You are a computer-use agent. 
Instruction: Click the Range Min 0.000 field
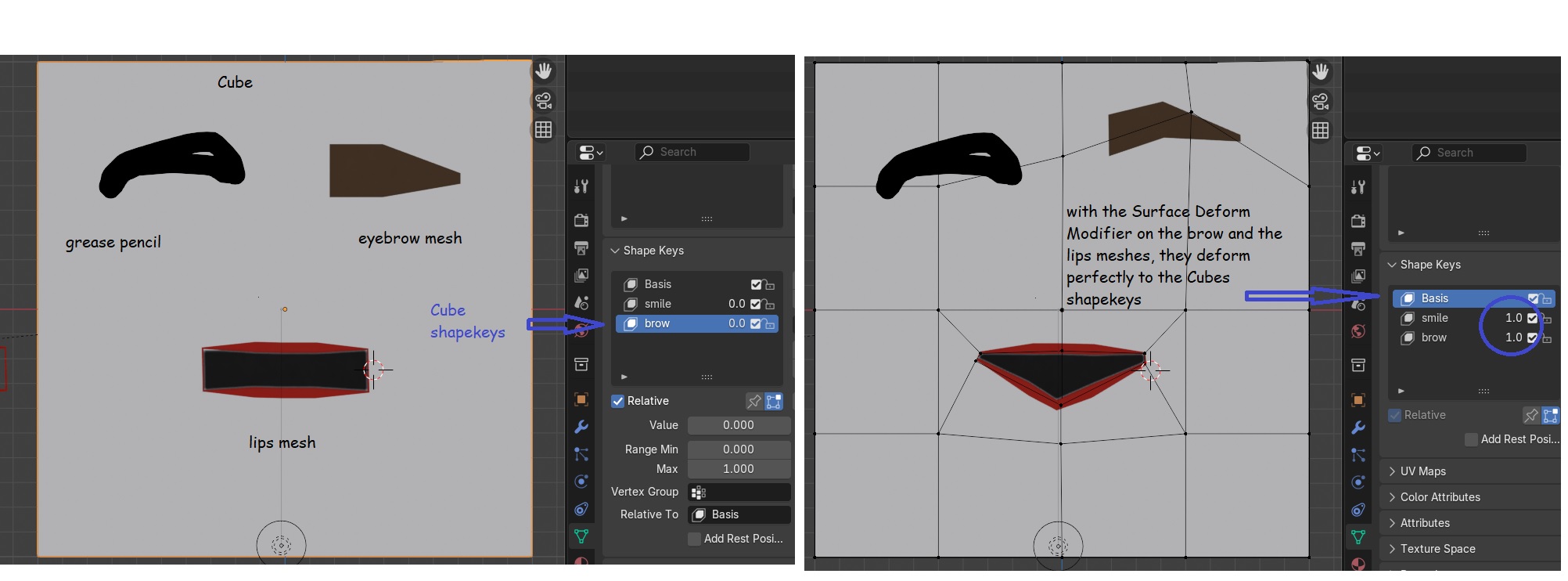click(739, 449)
